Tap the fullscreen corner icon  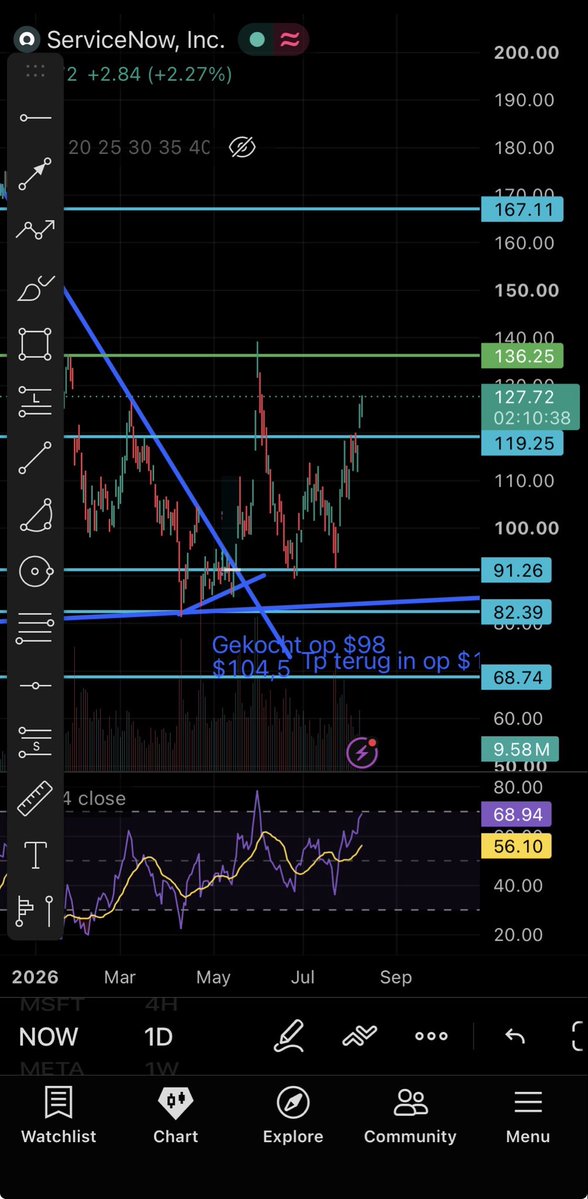(x=579, y=1036)
